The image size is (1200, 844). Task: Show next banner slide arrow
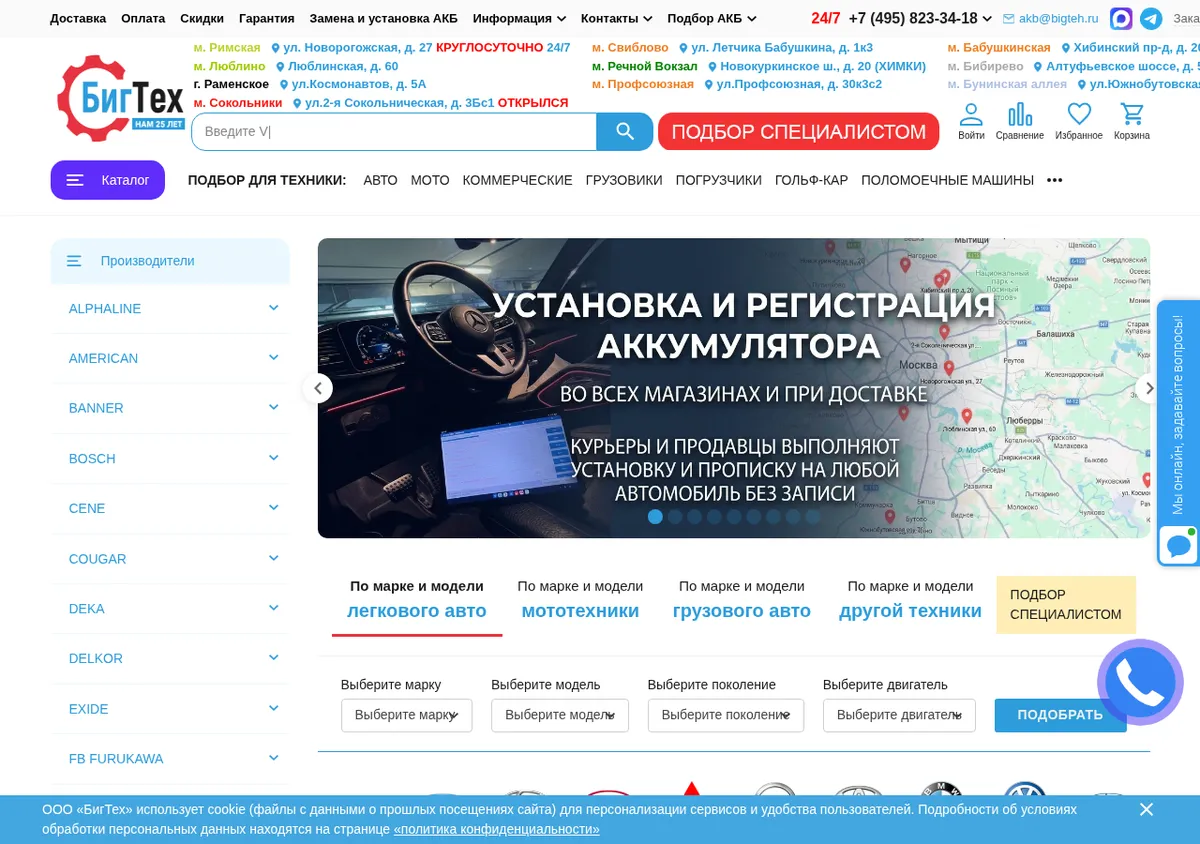(x=1148, y=388)
